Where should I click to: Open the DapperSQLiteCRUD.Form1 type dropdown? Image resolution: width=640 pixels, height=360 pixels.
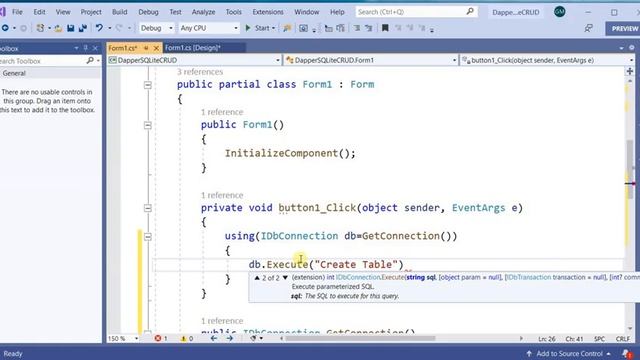(x=371, y=60)
